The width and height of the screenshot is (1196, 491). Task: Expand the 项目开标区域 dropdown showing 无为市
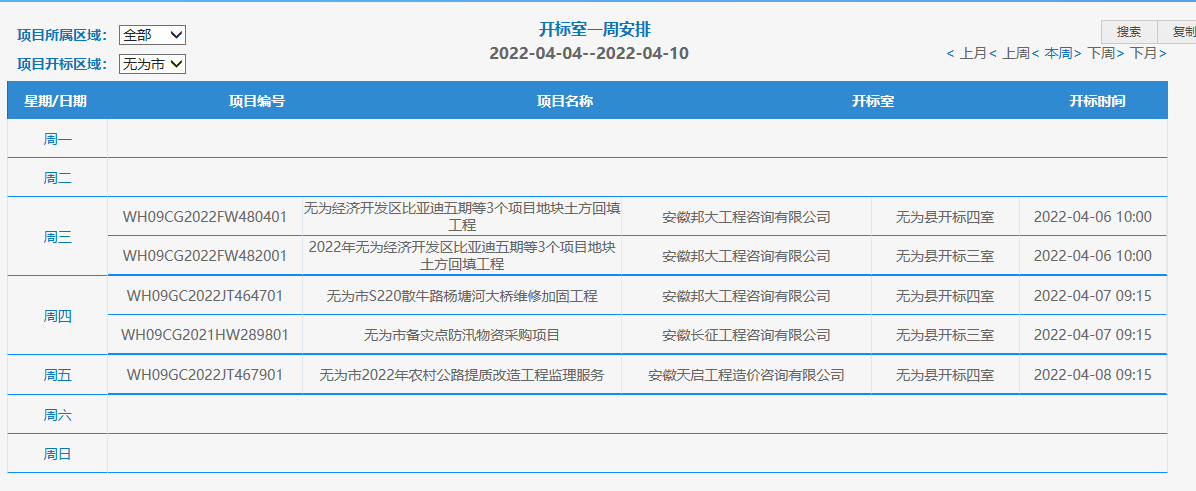tap(152, 64)
